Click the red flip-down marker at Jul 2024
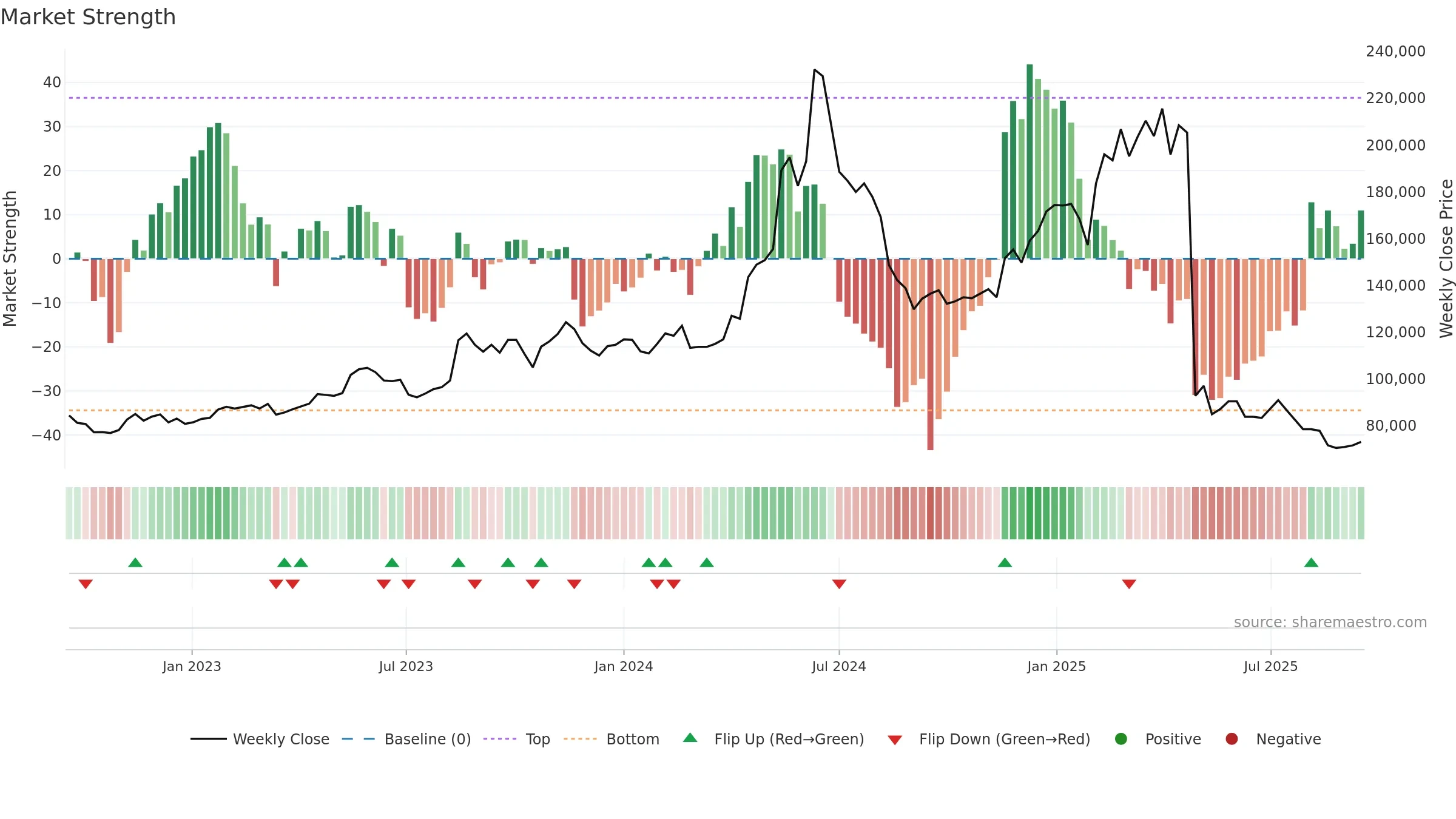 (839, 584)
